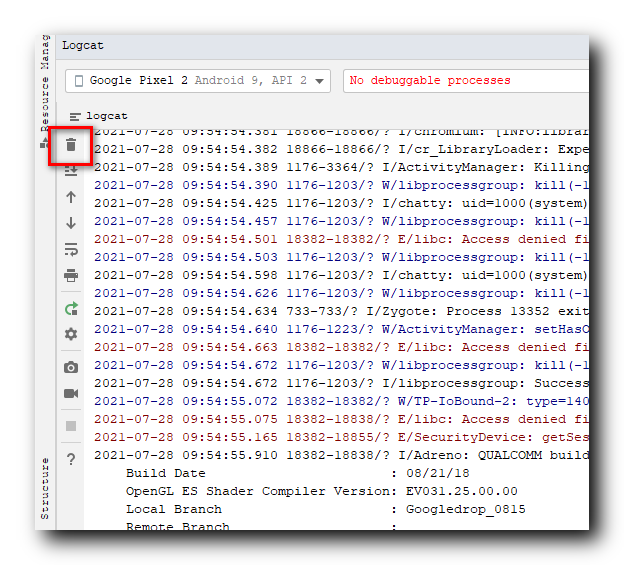Click the I/ActivityManager Killing log line

tap(341, 167)
